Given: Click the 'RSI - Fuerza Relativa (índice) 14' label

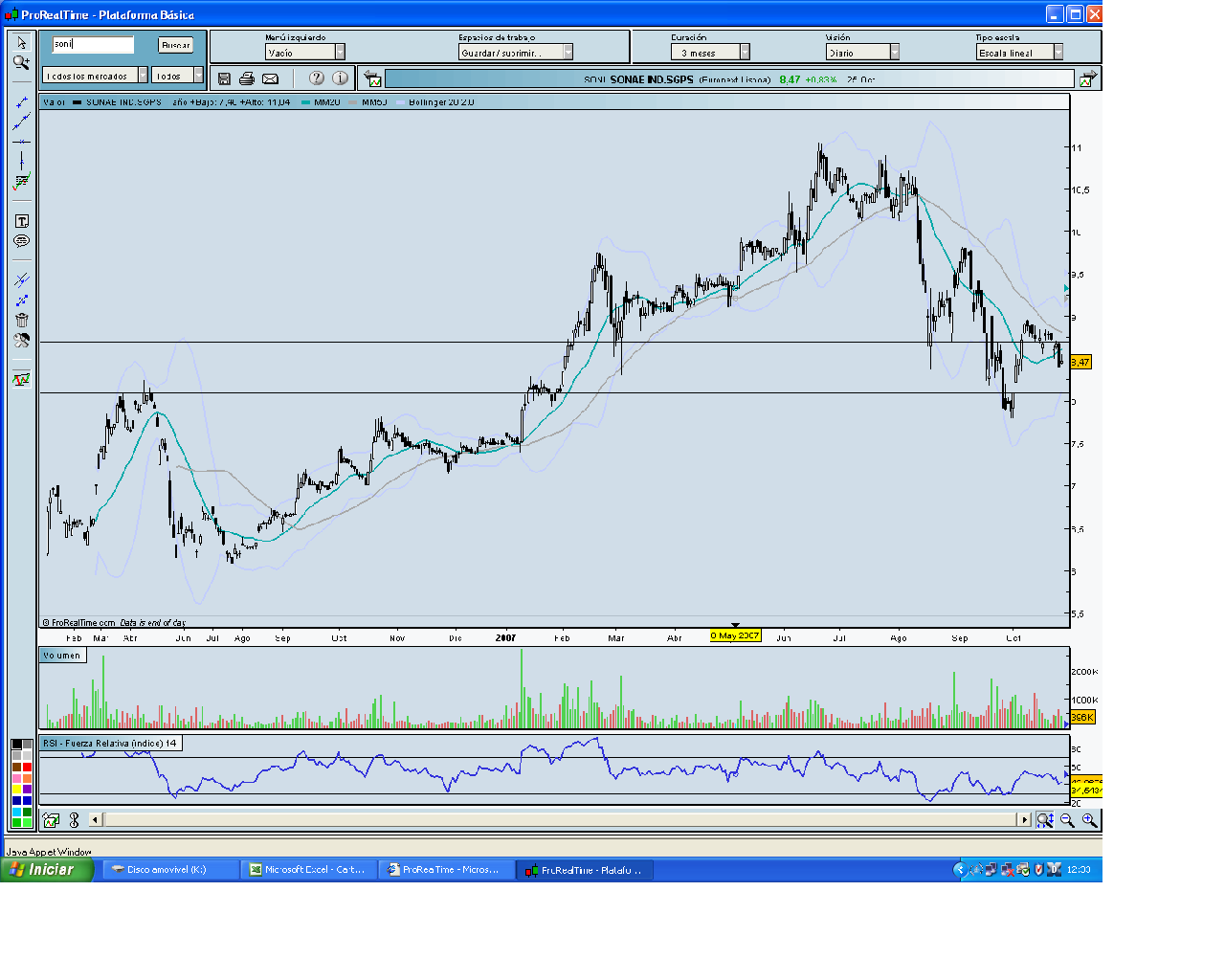Looking at the screenshot, I should (110, 744).
